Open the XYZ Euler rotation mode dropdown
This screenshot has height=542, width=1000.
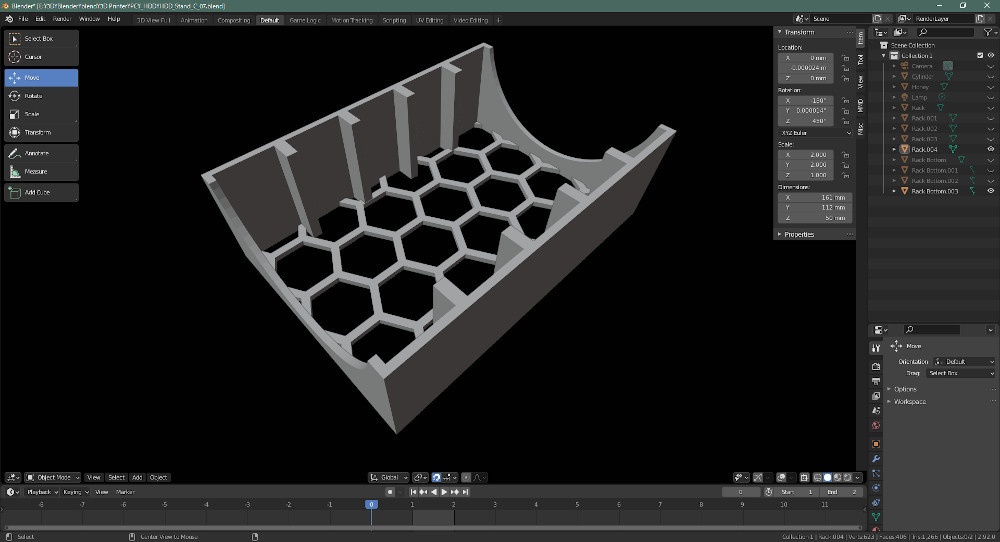click(815, 133)
